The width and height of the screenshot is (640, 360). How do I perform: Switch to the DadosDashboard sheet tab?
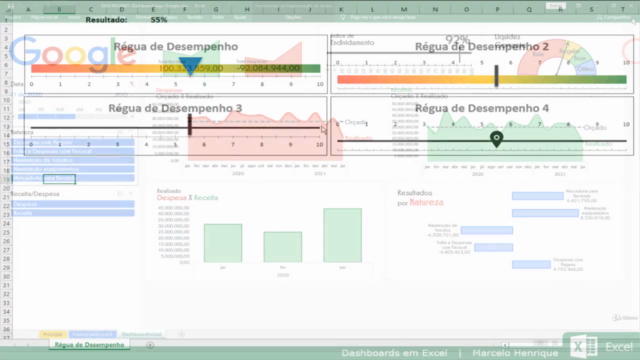point(92,334)
